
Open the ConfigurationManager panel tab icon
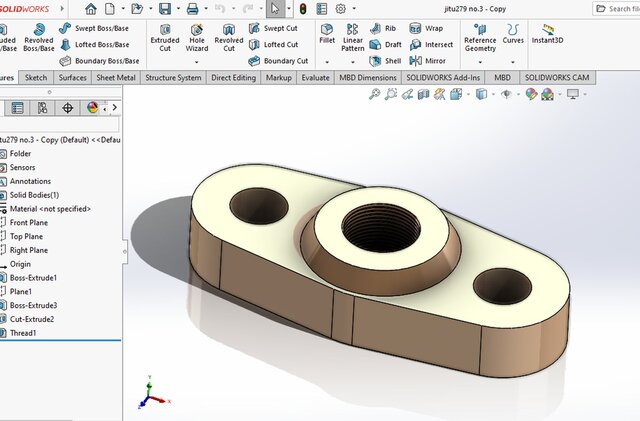click(x=42, y=108)
